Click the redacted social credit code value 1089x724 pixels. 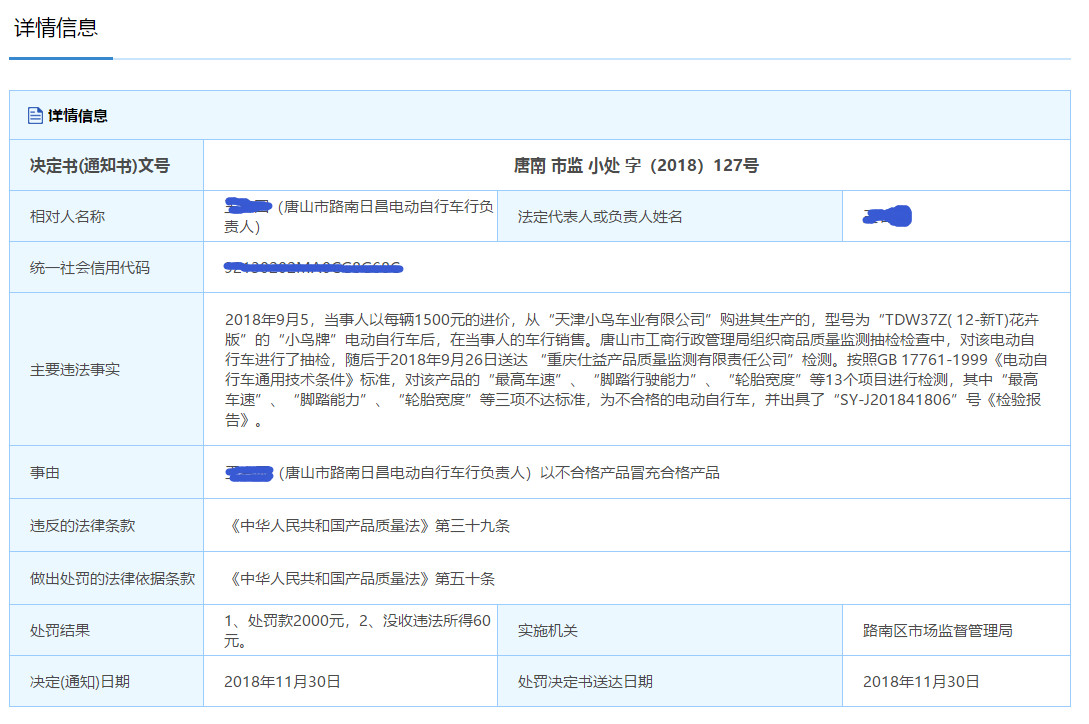coord(313,267)
